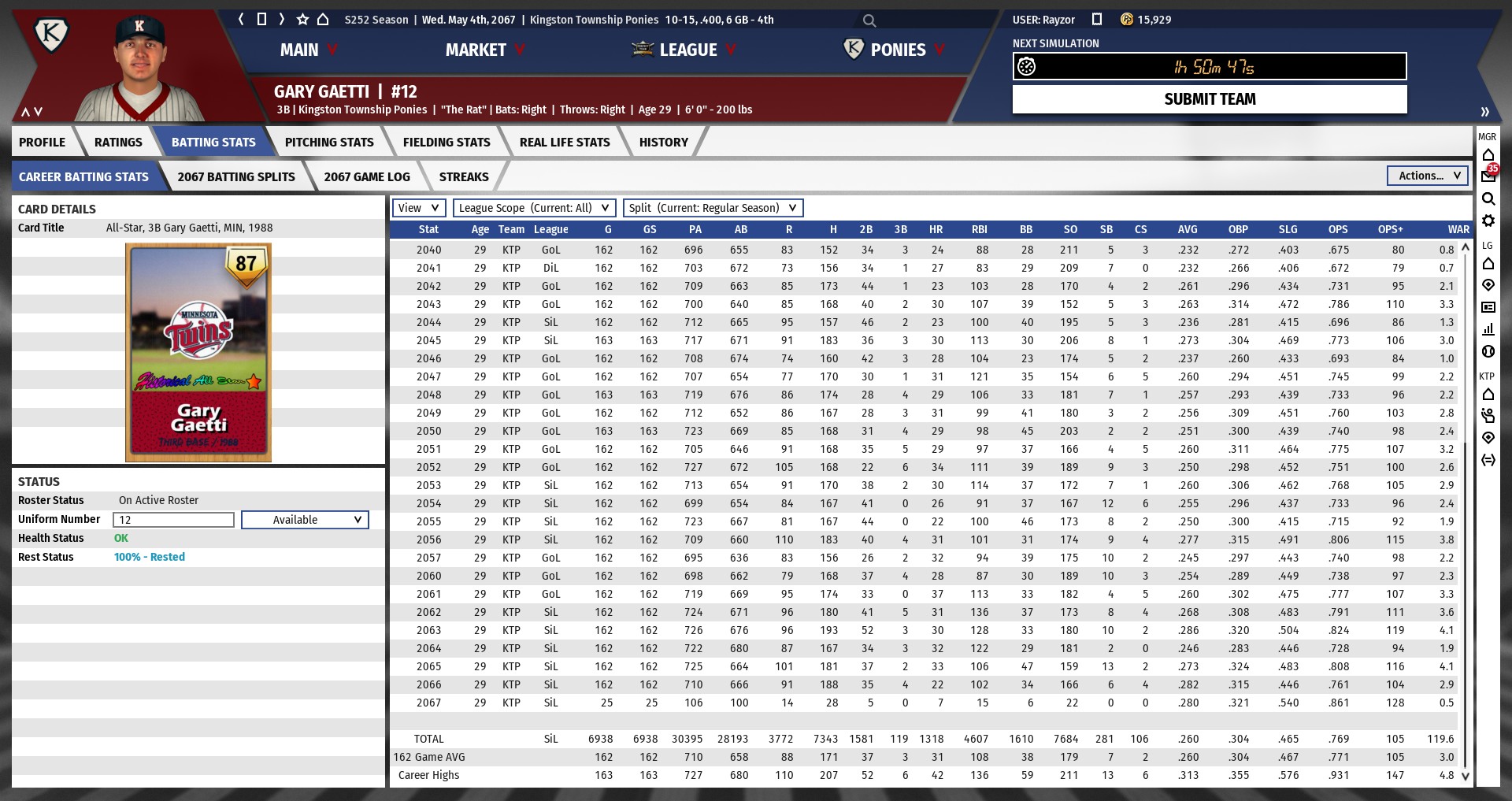Open the Actions menu above the stats table
Screen dimensions: 1512x801
click(x=1427, y=176)
